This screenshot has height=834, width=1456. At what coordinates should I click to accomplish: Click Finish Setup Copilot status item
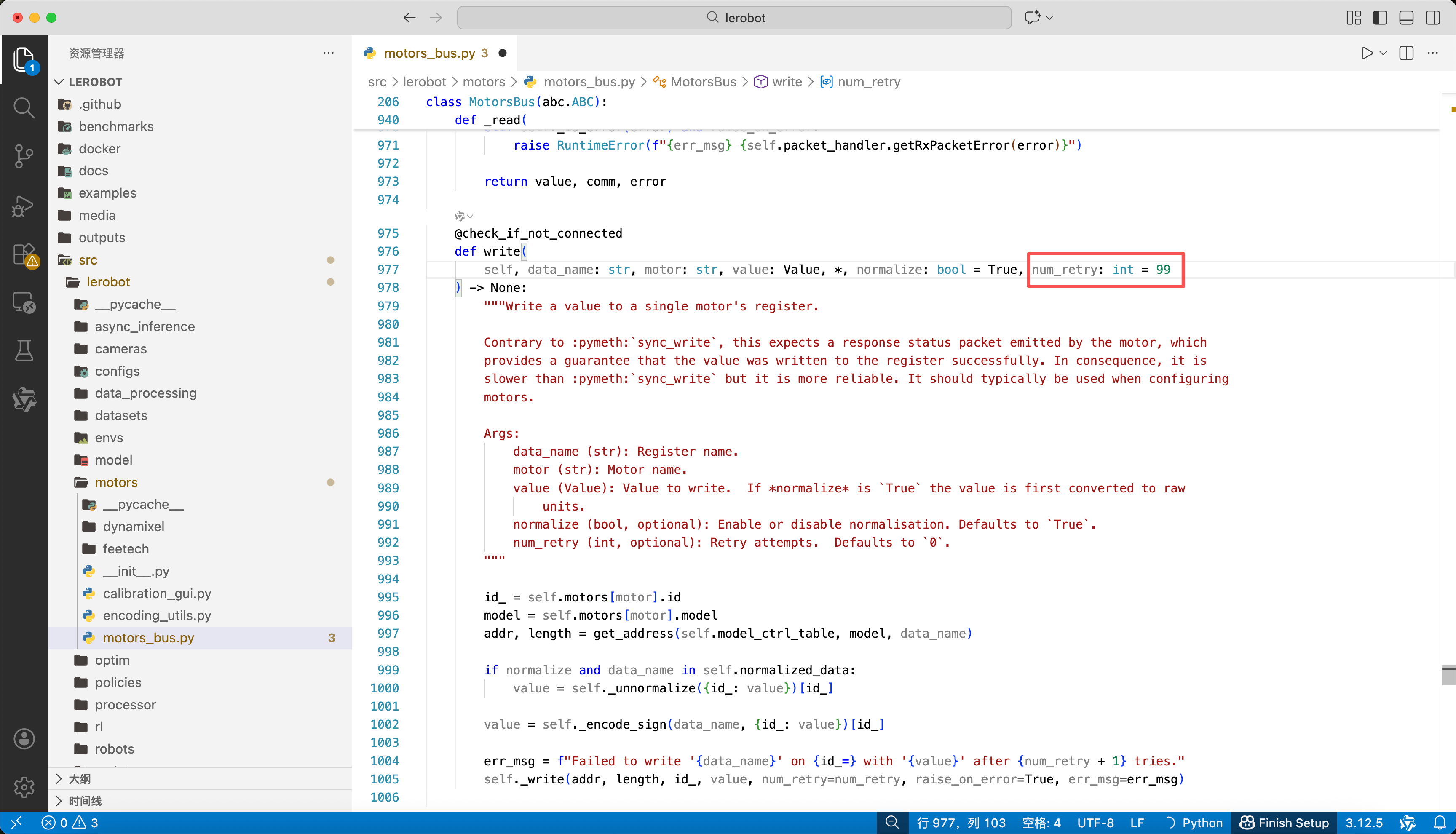(1284, 823)
